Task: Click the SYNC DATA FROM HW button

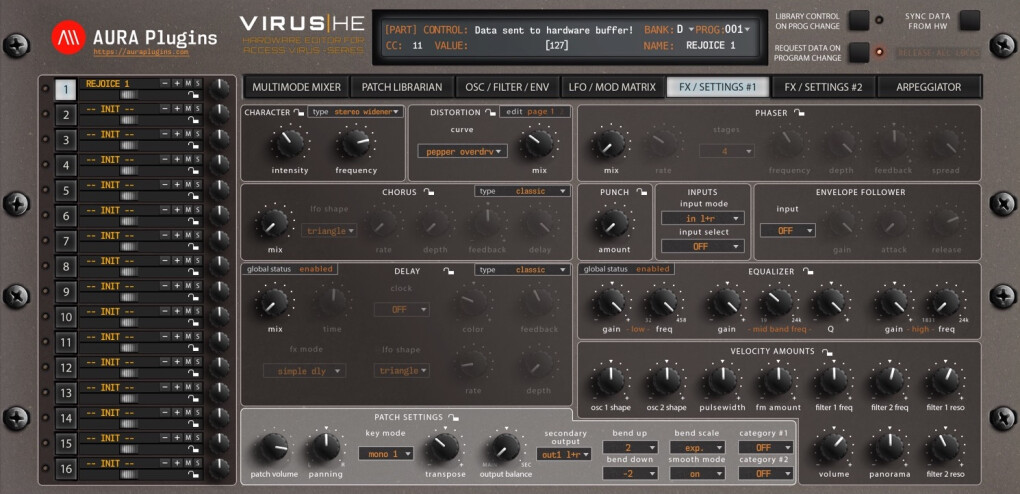Action: (x=969, y=21)
